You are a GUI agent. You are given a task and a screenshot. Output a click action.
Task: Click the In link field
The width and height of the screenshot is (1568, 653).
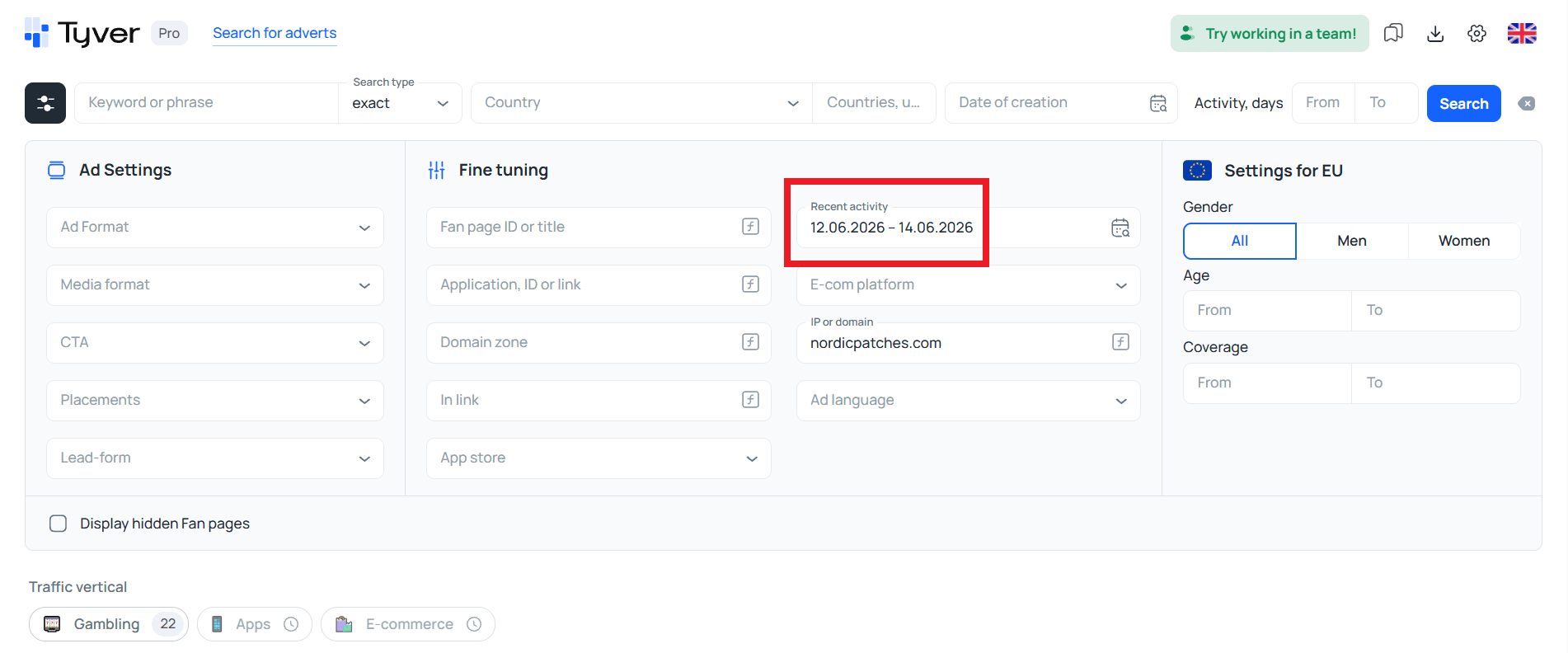[x=599, y=401]
